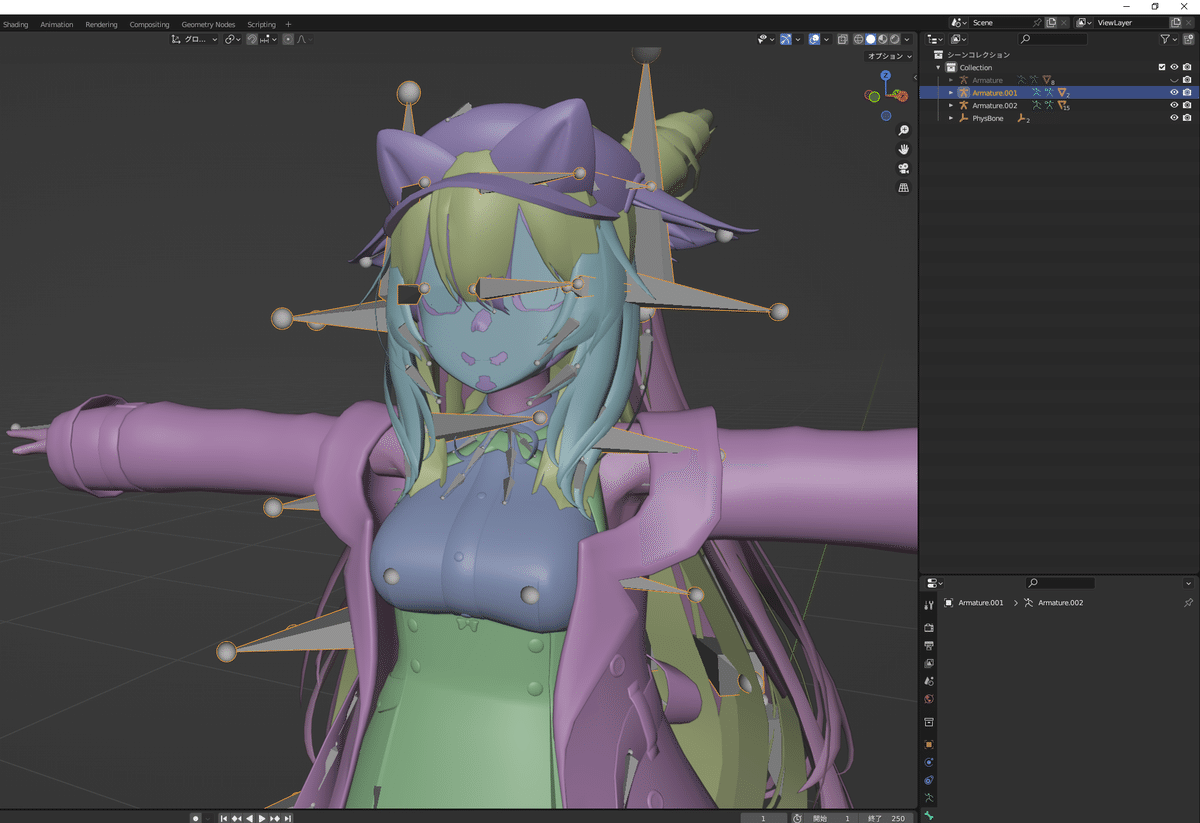Expand the Armature.001 tree item

tap(951, 93)
